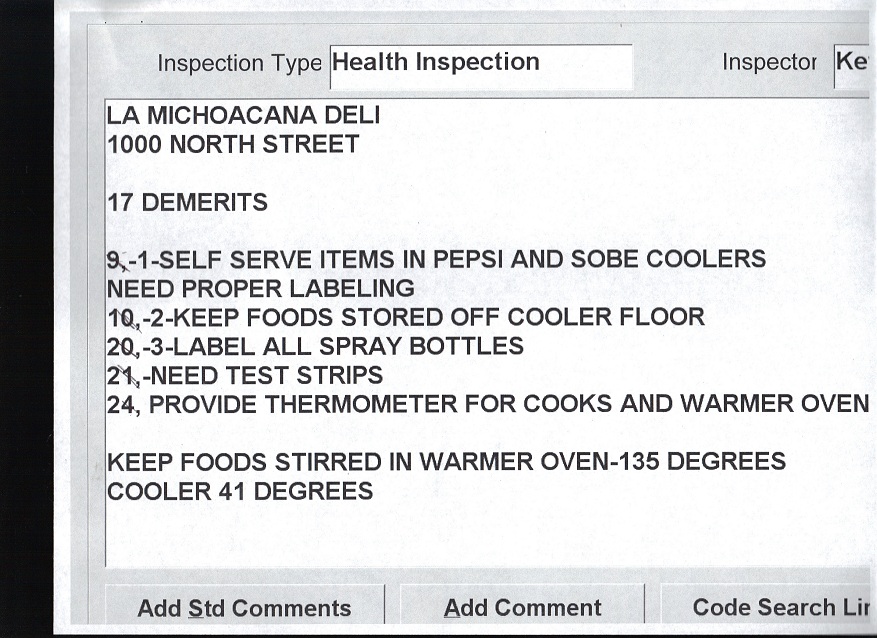Place cursor on LABEL ALL SPRAY BOTTLES line
The height and width of the screenshot is (638, 877).
[x=315, y=347]
